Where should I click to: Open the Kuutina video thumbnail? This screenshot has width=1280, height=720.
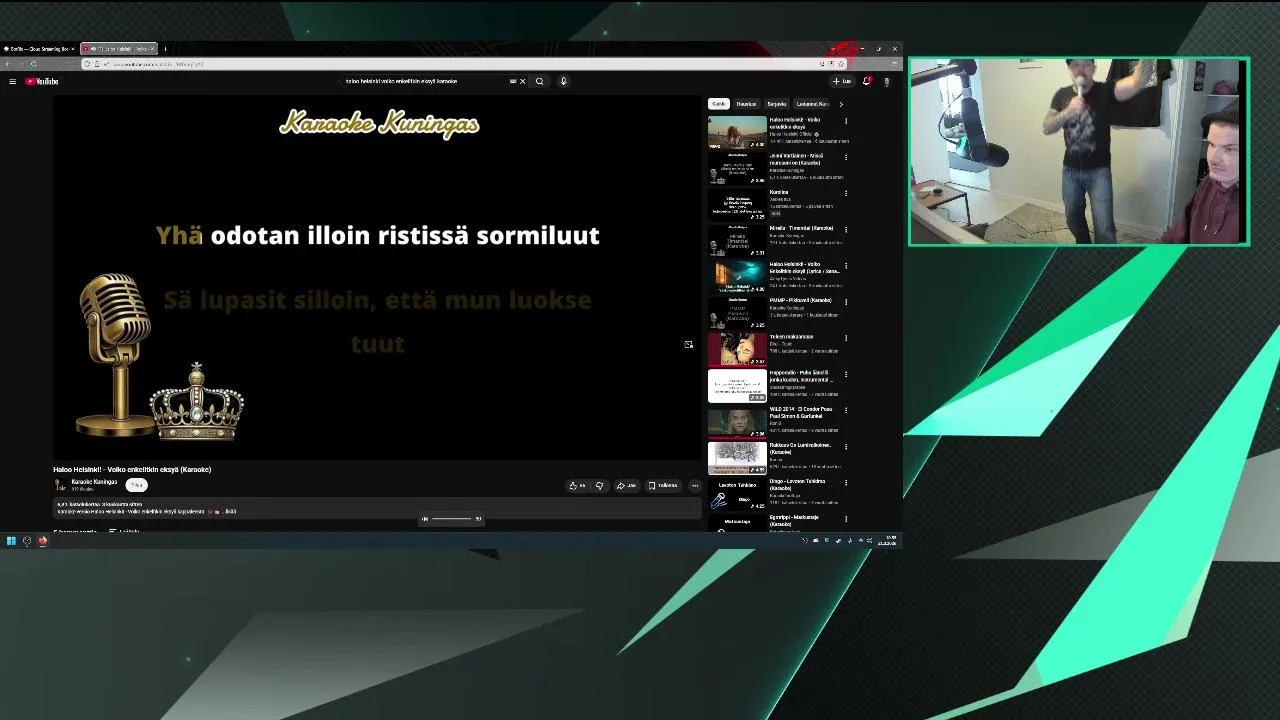coord(737,205)
